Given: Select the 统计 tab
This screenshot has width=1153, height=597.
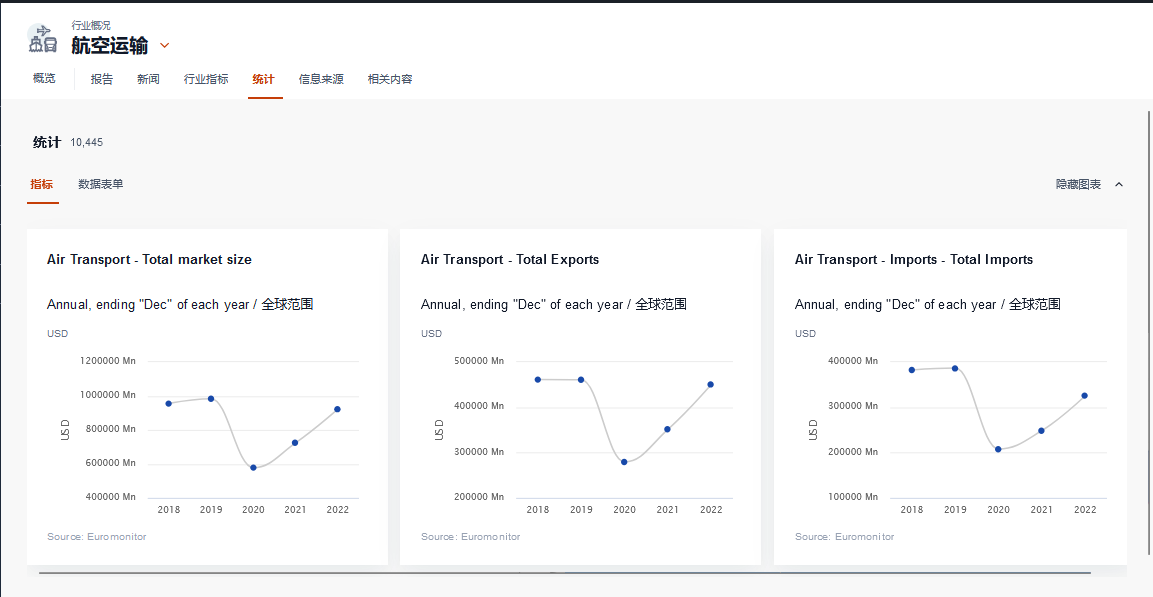Looking at the screenshot, I should 263,79.
